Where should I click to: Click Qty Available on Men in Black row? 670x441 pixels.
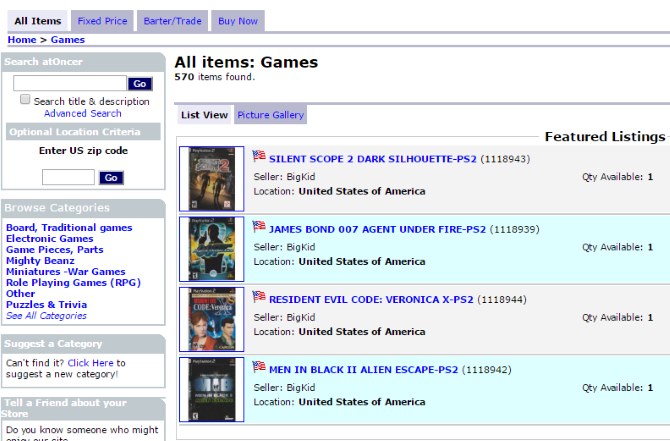click(x=617, y=388)
